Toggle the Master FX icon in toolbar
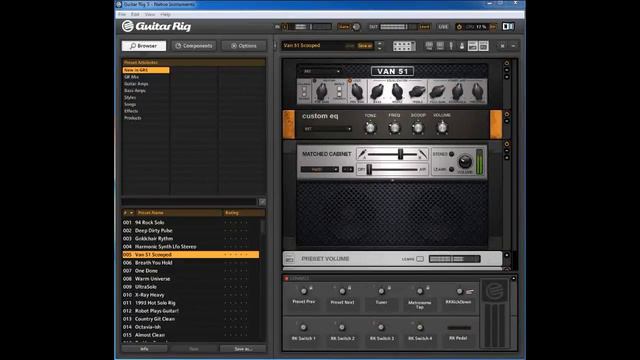The height and width of the screenshot is (360, 640). click(484, 46)
